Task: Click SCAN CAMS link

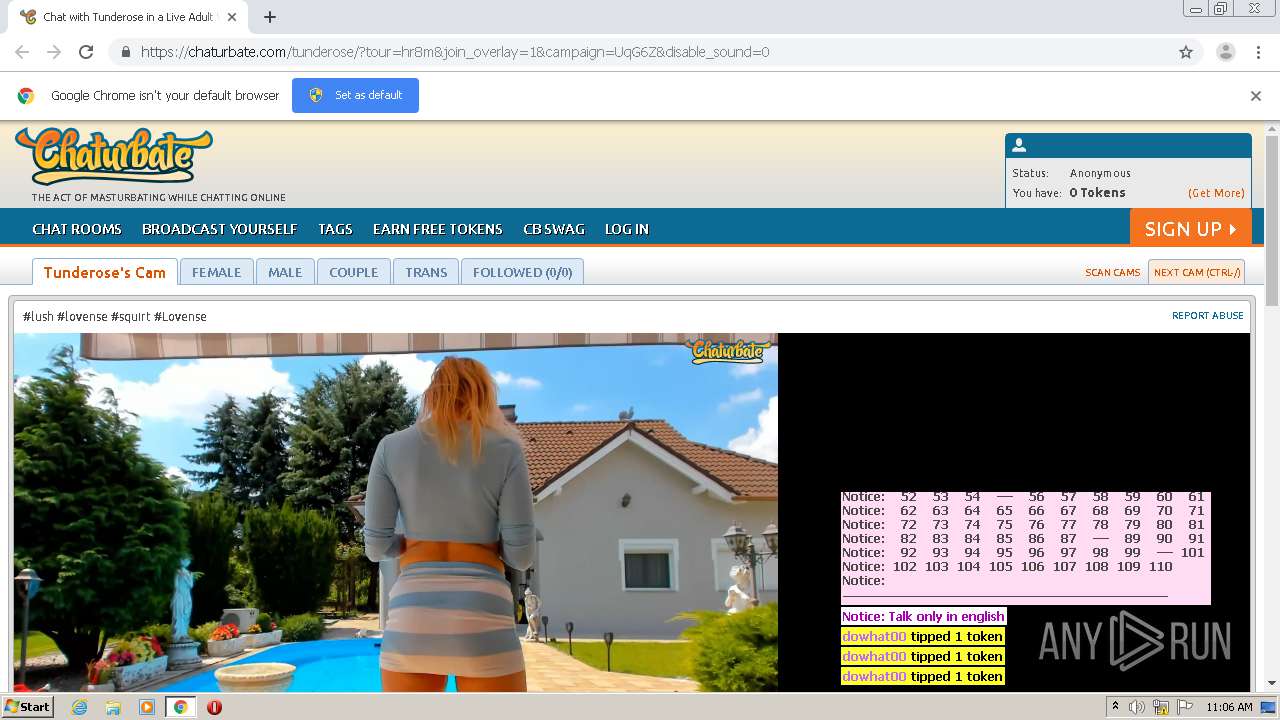Action: [1113, 272]
